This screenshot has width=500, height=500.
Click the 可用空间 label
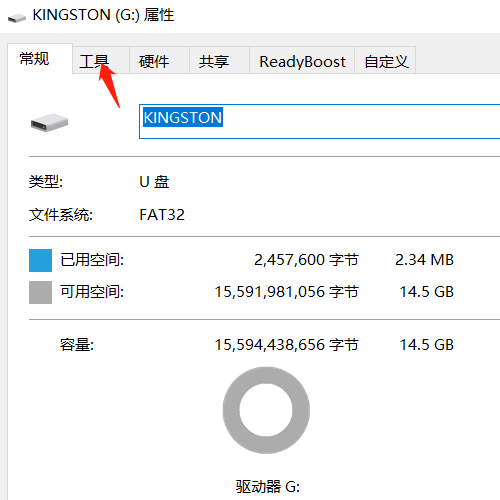(x=92, y=292)
